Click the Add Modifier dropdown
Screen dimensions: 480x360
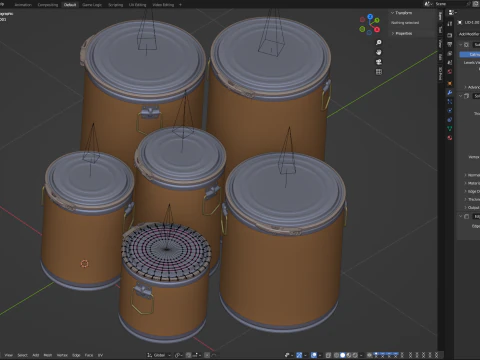point(469,34)
